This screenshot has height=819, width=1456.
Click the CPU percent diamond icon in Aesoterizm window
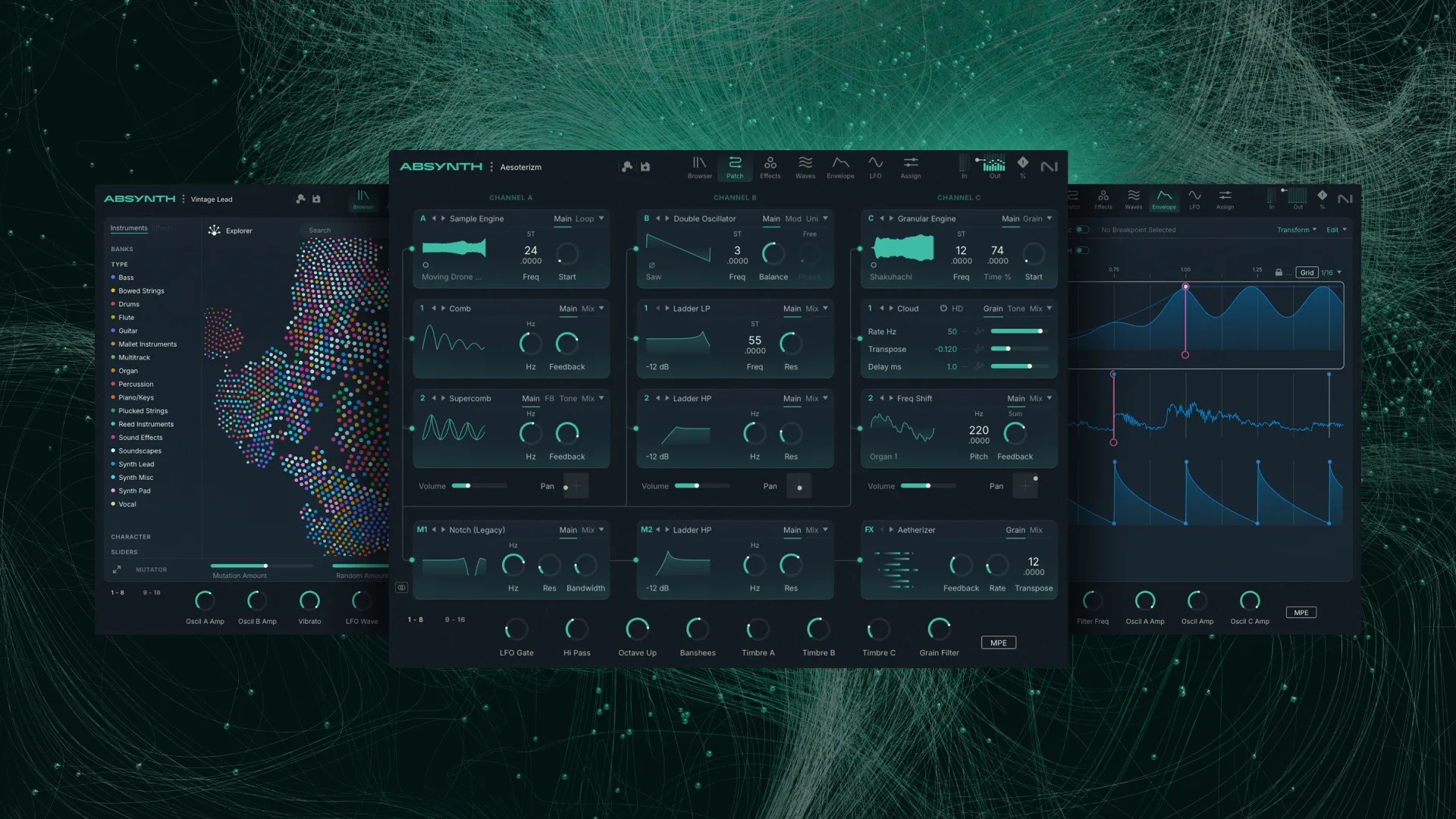point(1023,162)
